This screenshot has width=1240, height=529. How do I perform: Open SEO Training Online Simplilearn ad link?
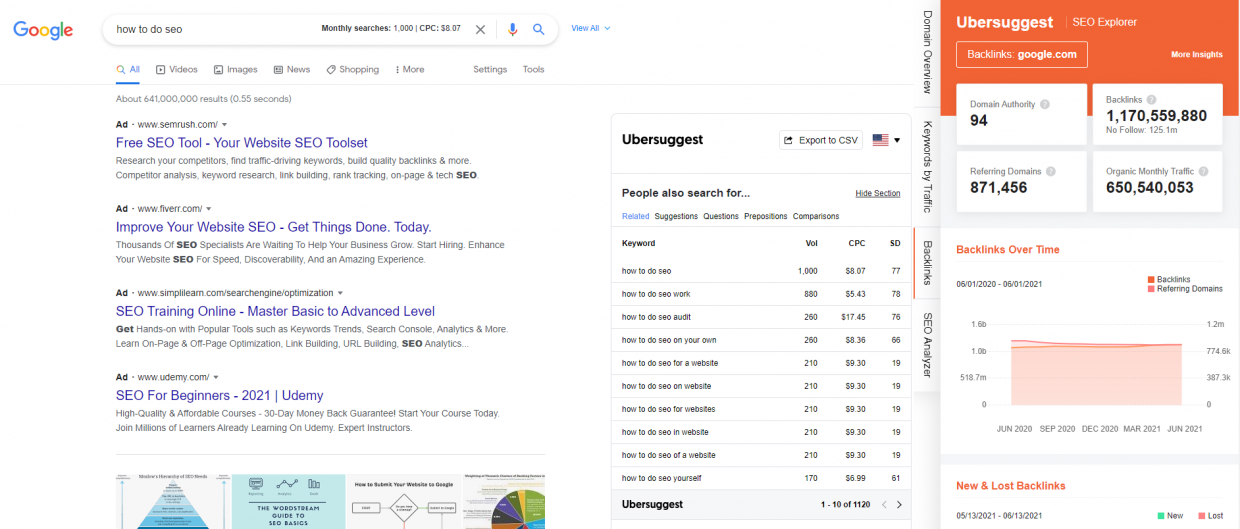tap(275, 311)
